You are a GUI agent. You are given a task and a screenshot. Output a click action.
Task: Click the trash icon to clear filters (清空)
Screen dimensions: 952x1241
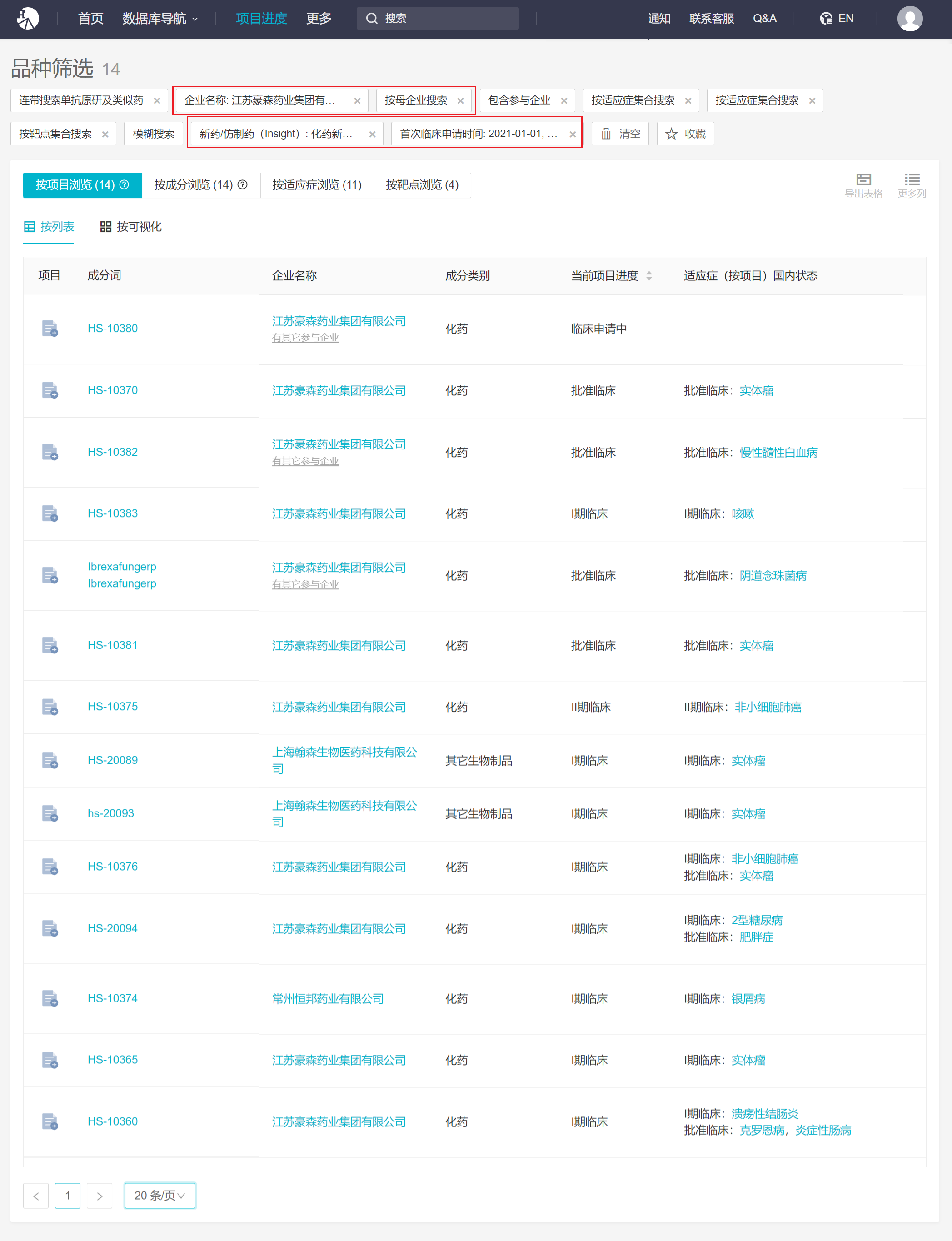606,134
